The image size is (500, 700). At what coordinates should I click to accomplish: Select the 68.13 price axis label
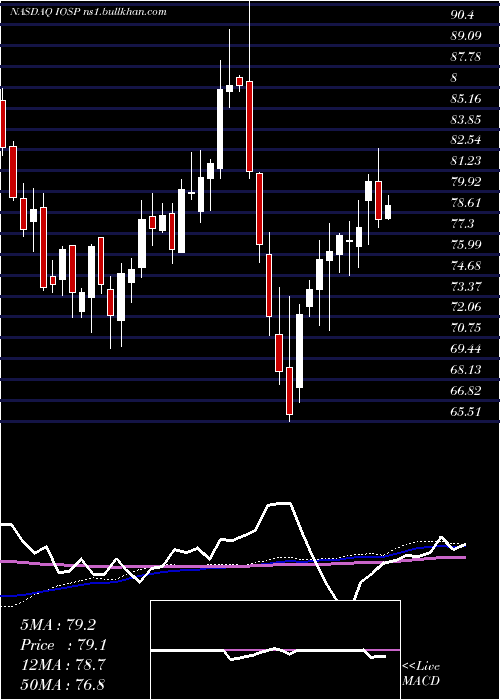pos(466,370)
